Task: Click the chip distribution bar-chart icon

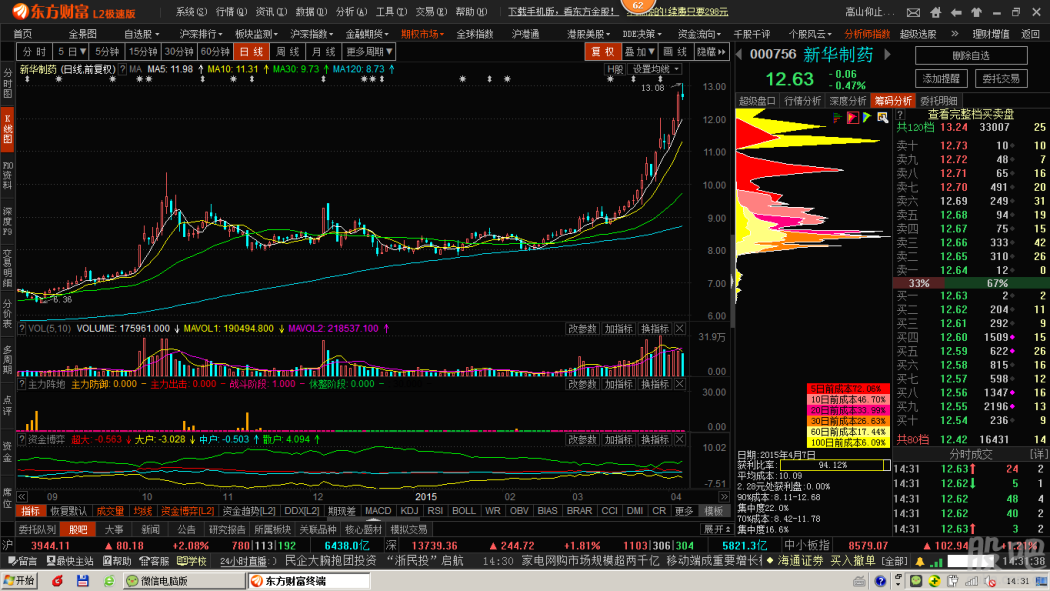Action: click(x=838, y=118)
